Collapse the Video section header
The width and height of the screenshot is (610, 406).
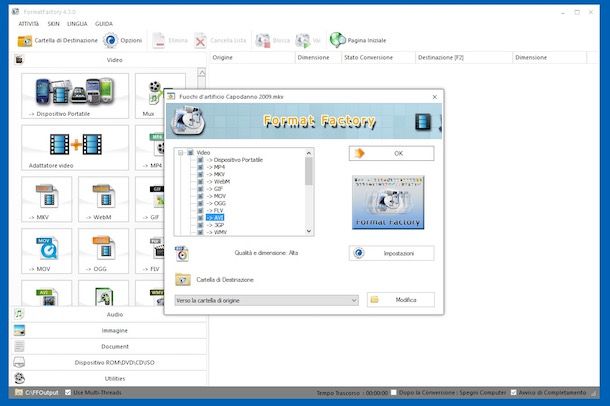click(x=110, y=60)
